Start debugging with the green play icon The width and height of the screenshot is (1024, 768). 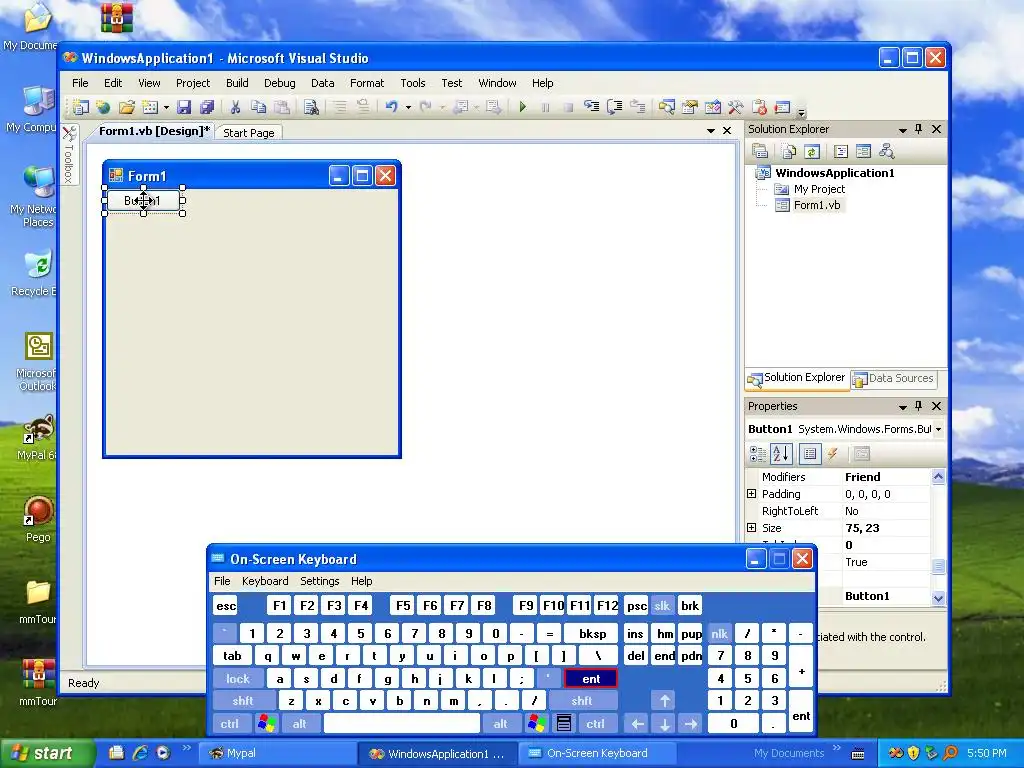522,106
